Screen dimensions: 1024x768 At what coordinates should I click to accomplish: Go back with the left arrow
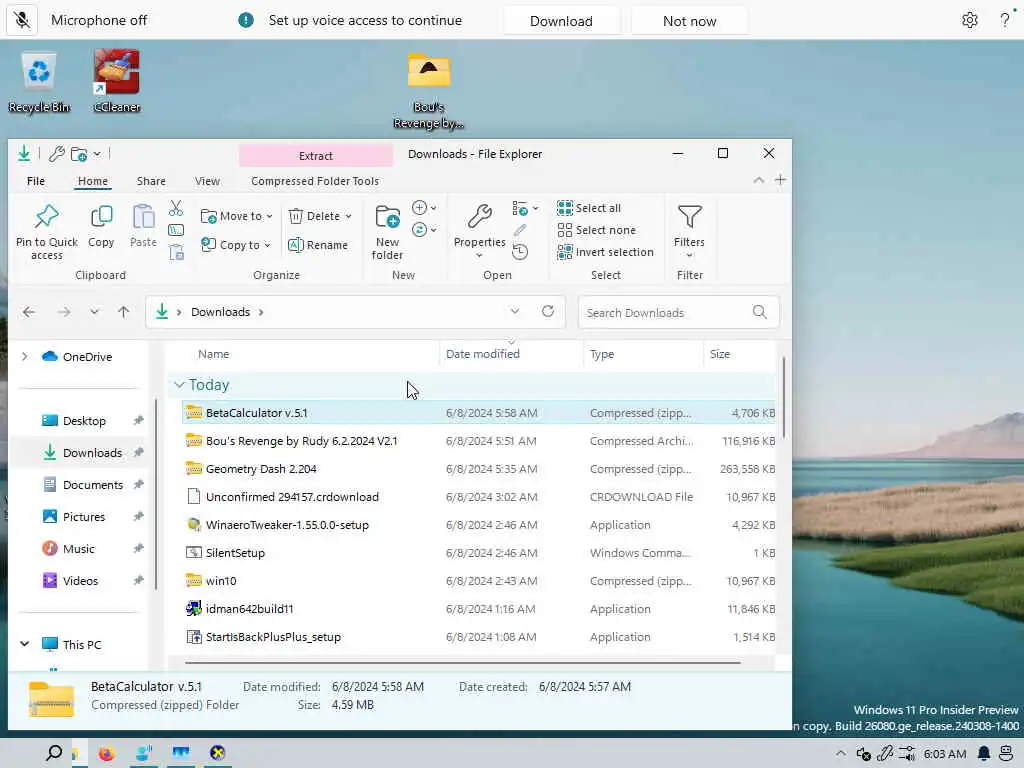click(29, 312)
